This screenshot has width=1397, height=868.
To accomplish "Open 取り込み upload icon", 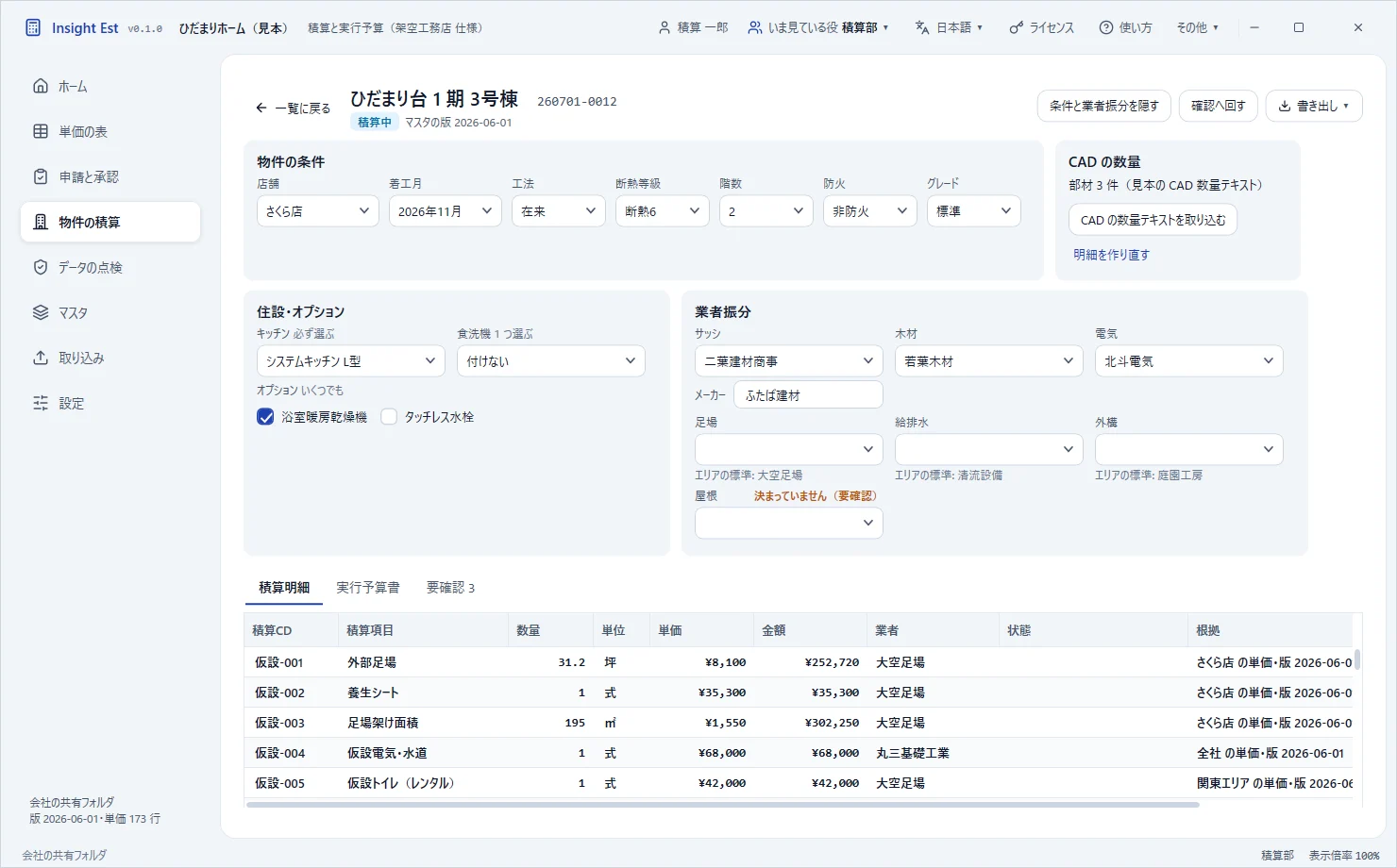I will (x=41, y=358).
